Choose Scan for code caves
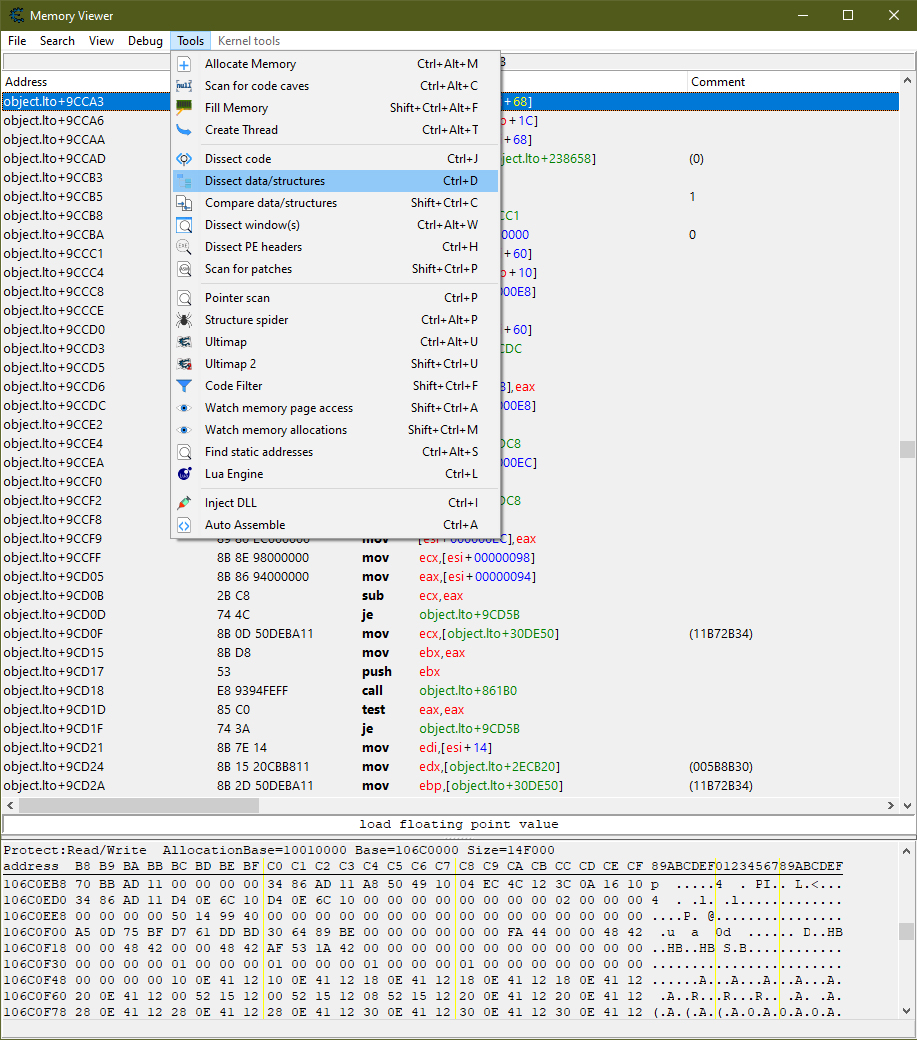Screen dimensions: 917x1040 257,86
